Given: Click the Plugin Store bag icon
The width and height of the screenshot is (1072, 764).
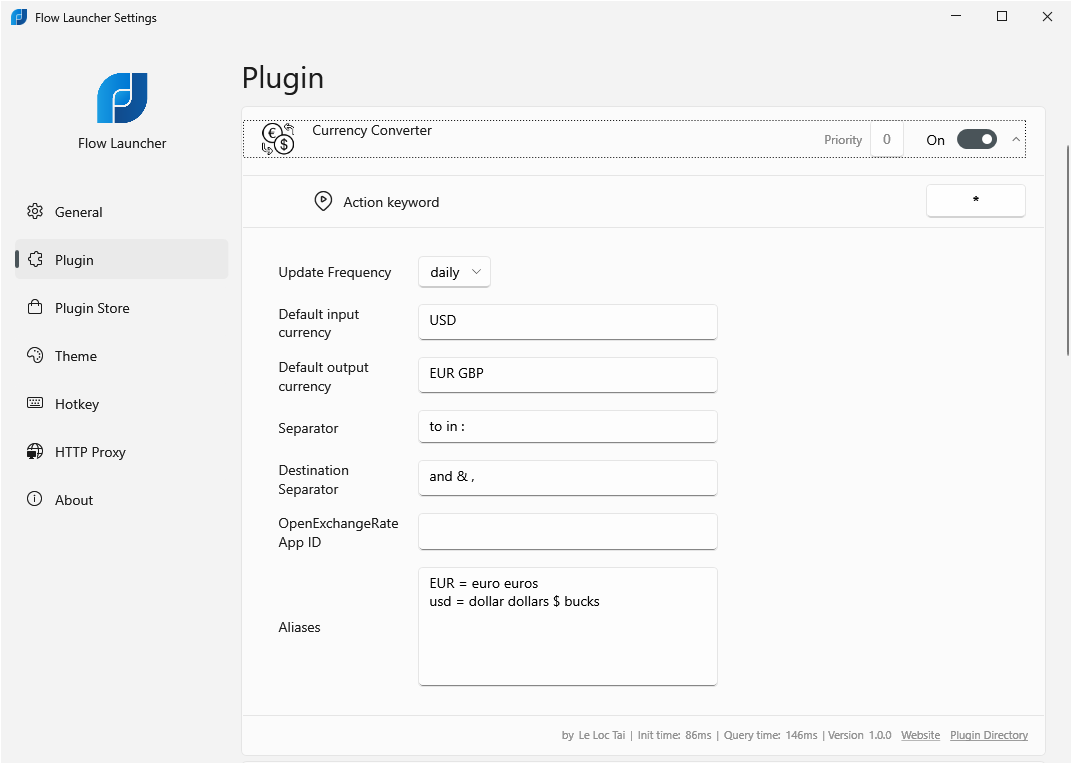Looking at the screenshot, I should pyautogui.click(x=35, y=307).
